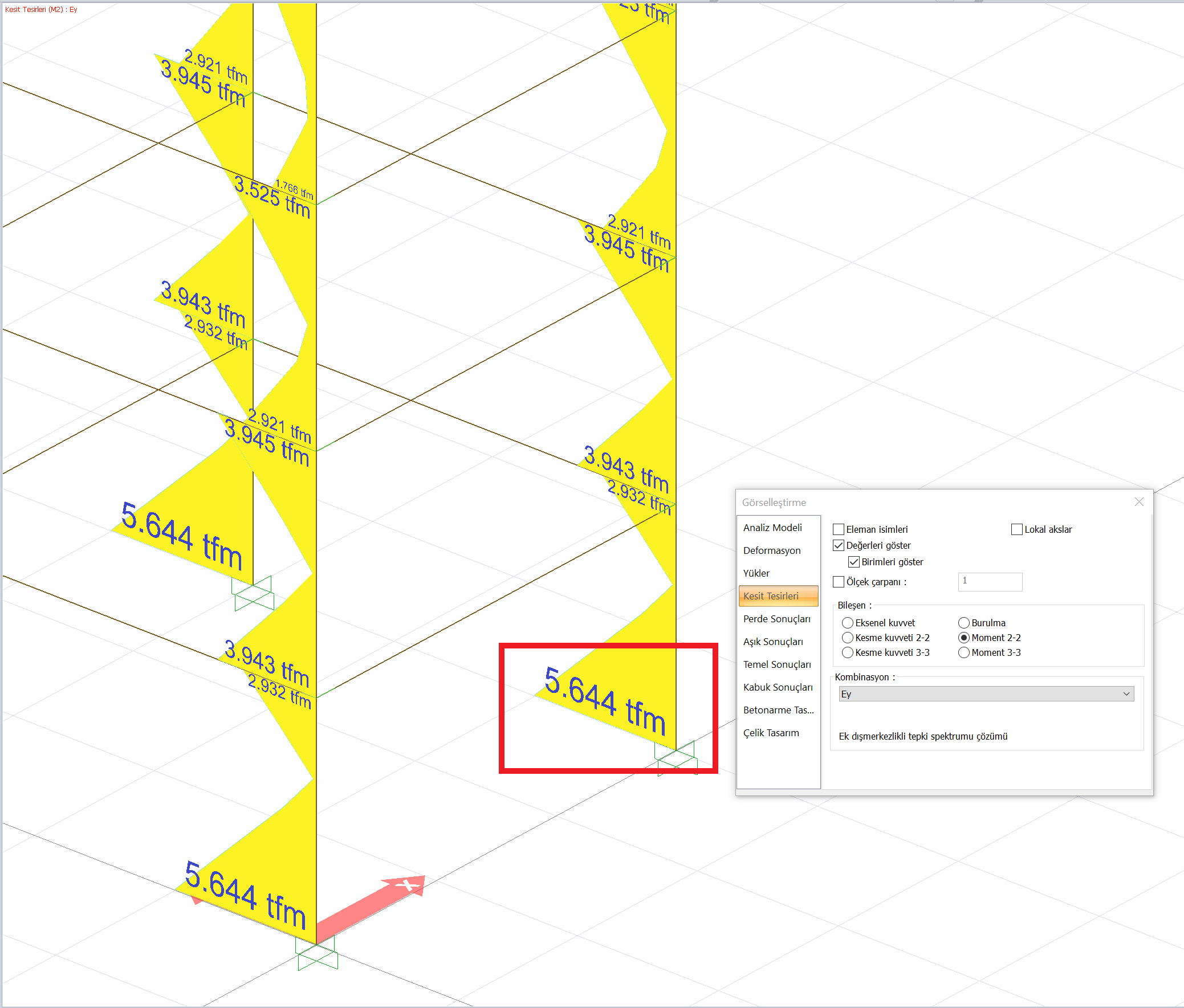Tick the Ölçek çarpanı checkbox

pos(839,582)
